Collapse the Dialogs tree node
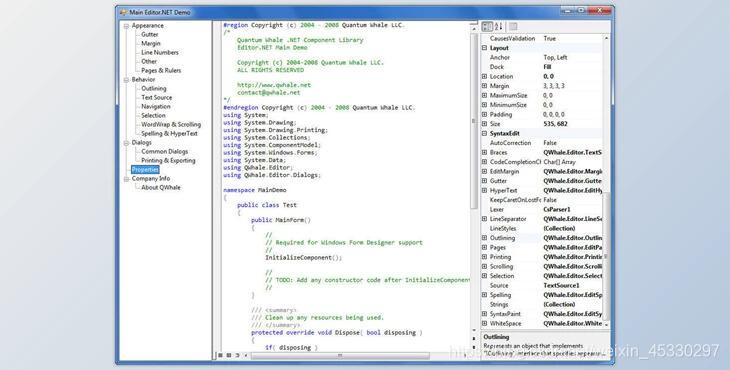This screenshot has width=730, height=370. pyautogui.click(x=126, y=143)
